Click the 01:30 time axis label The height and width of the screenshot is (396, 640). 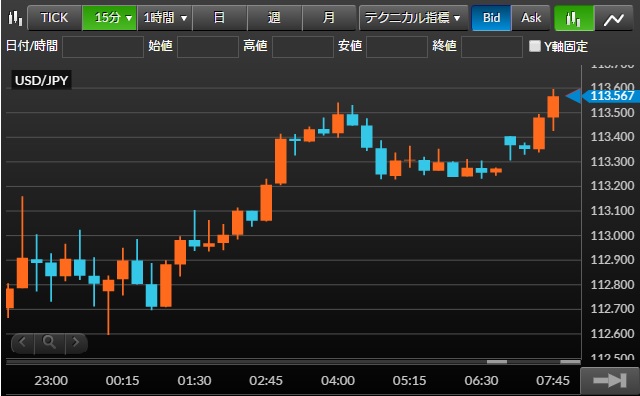194,380
